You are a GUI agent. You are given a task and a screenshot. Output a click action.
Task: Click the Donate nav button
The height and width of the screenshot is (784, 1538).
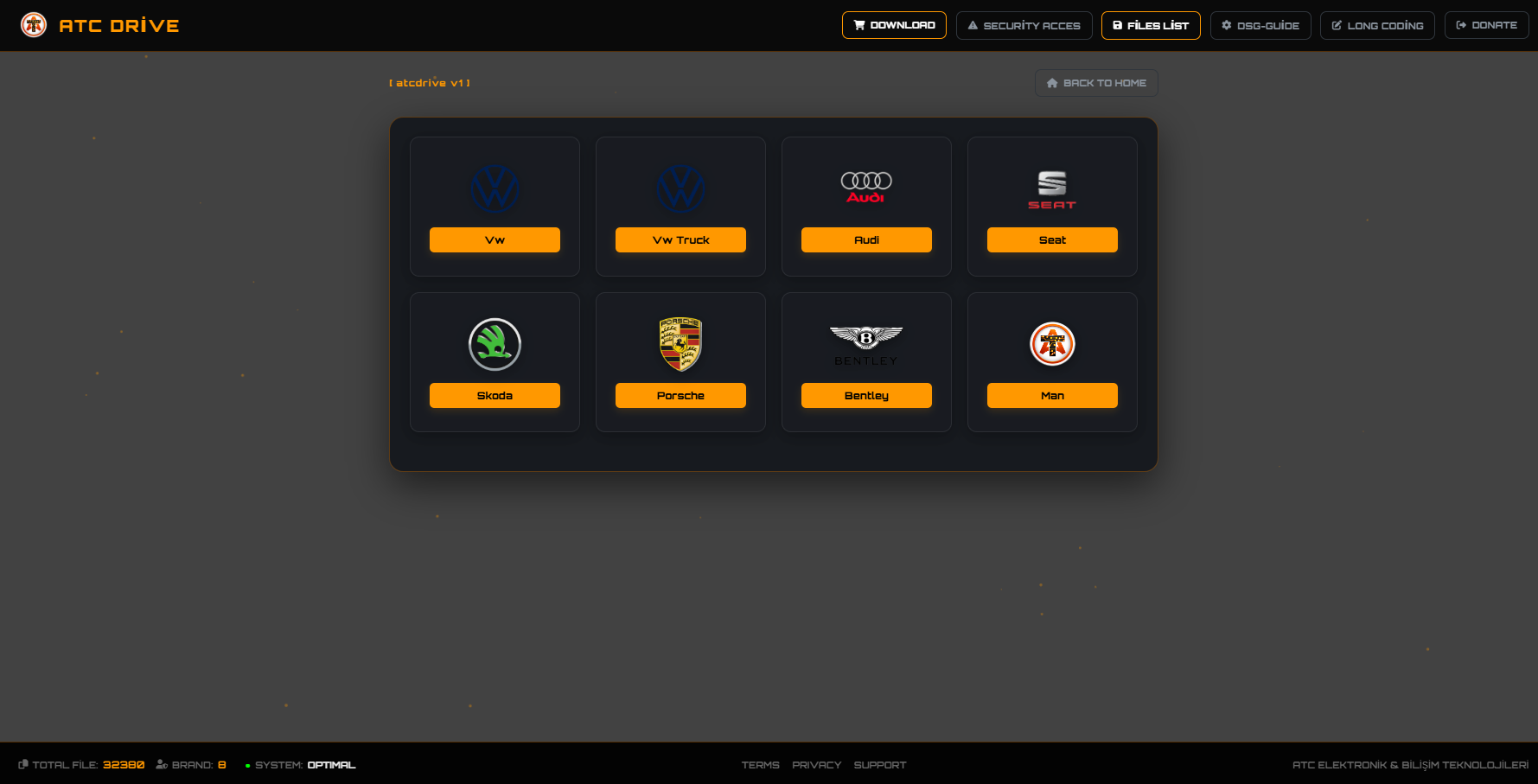[1487, 25]
